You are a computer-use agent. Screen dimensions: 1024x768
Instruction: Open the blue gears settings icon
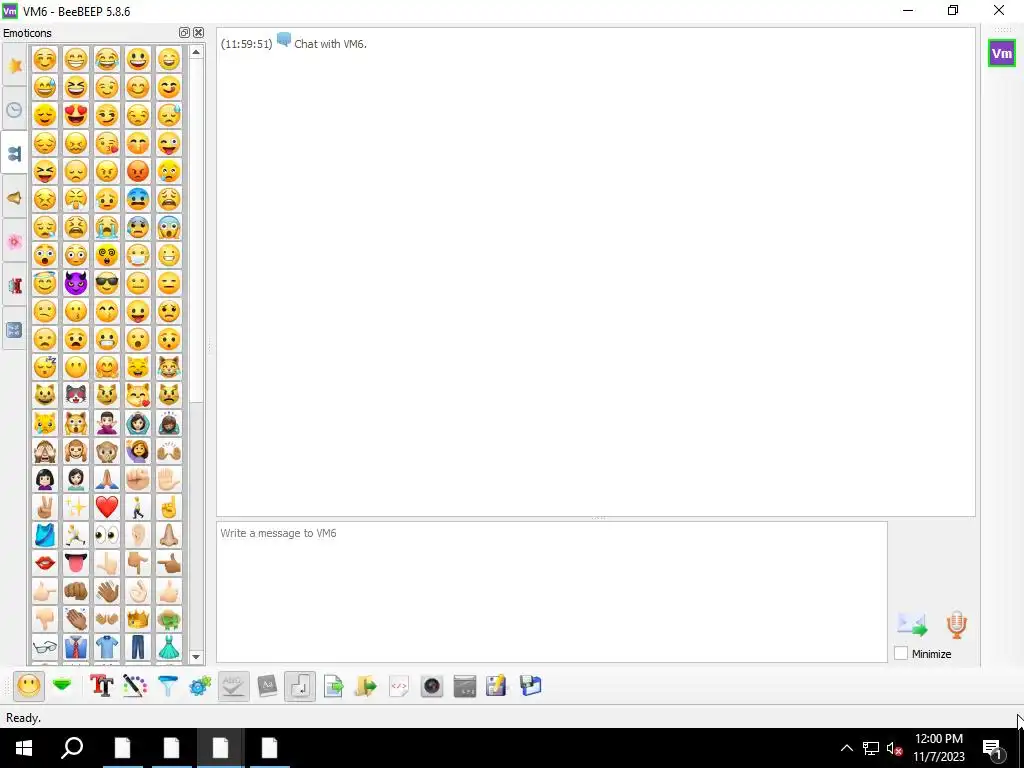(200, 686)
